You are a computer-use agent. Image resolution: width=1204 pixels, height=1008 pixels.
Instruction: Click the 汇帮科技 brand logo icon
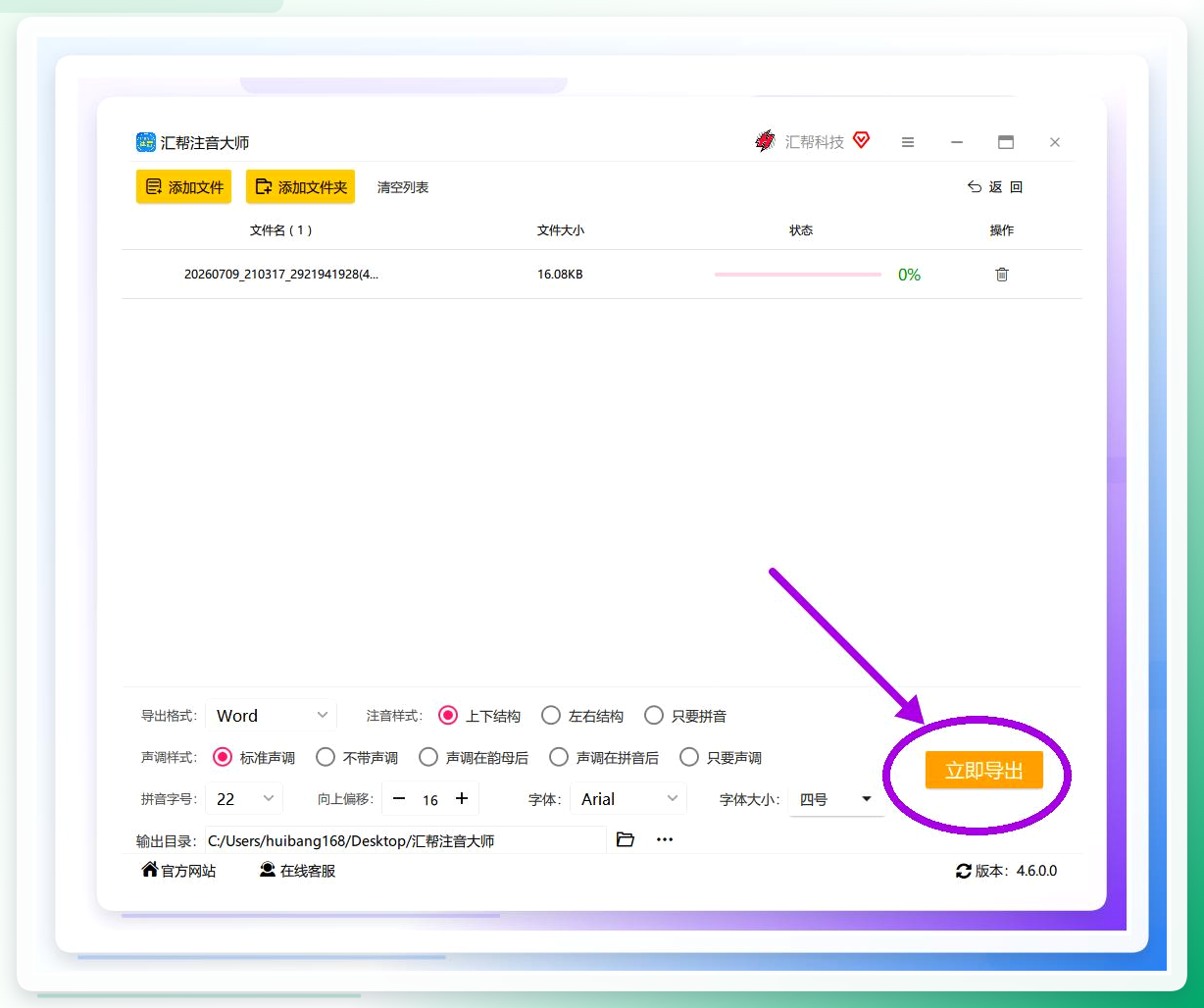point(765,141)
